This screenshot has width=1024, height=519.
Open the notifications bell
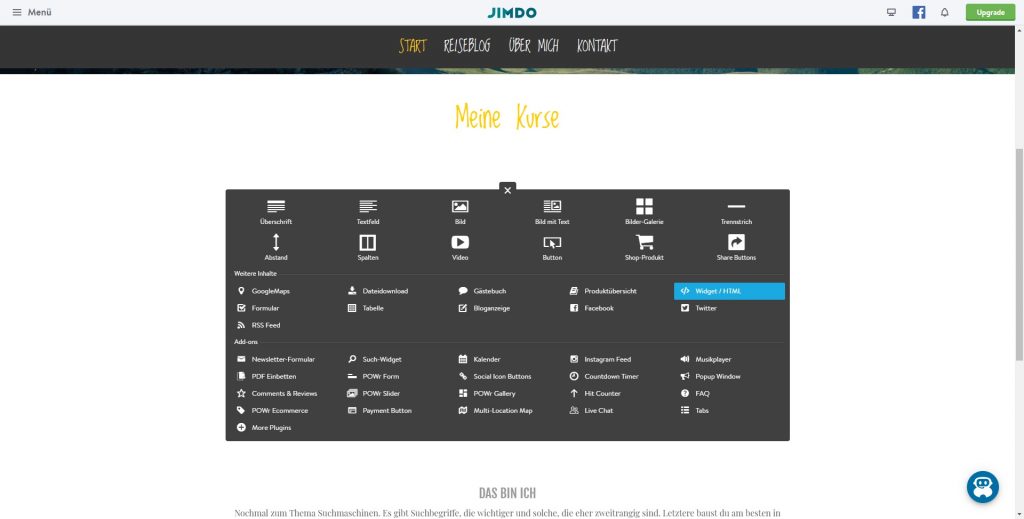945,13
